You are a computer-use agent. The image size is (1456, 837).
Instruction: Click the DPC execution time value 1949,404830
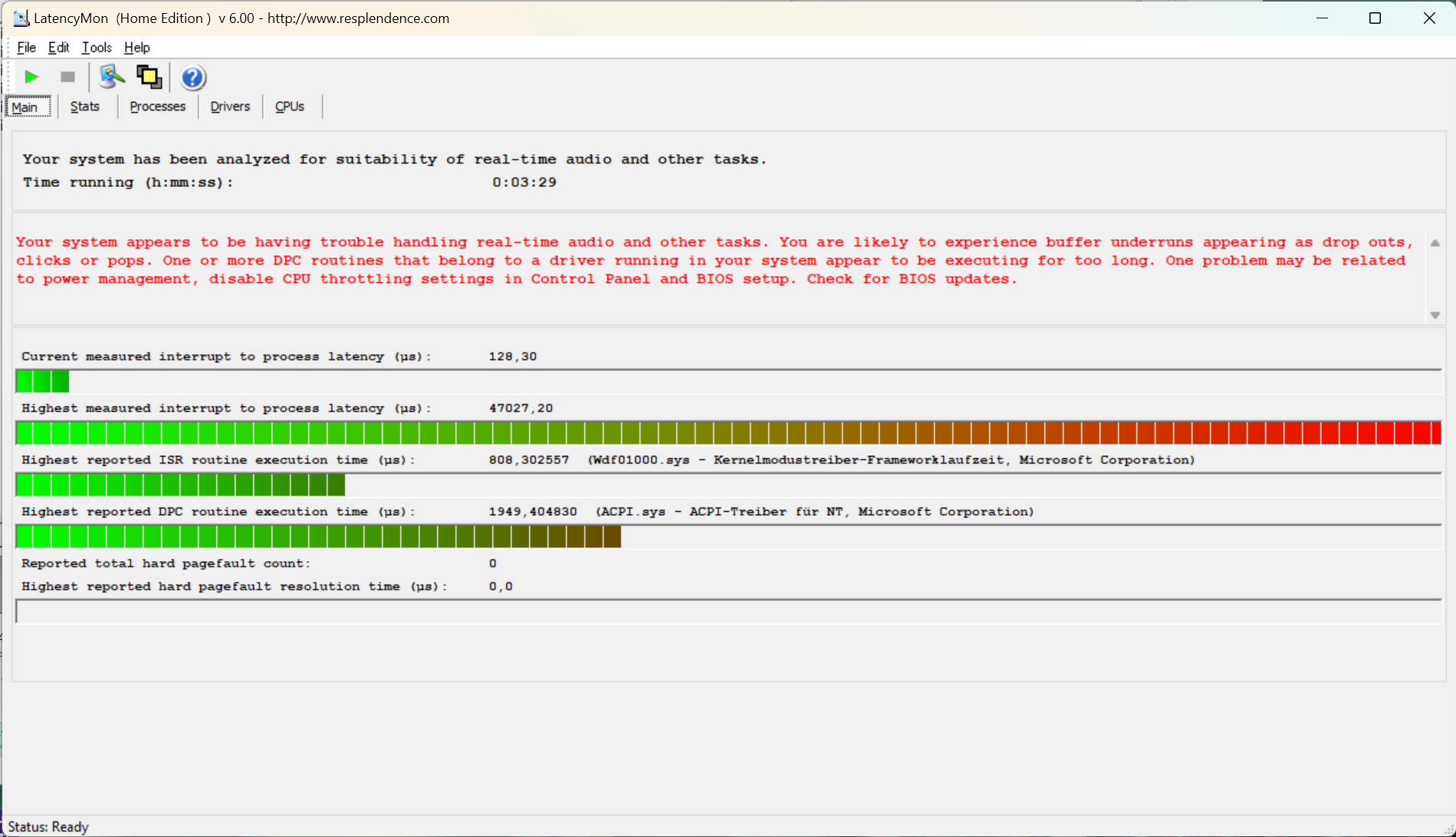[533, 511]
